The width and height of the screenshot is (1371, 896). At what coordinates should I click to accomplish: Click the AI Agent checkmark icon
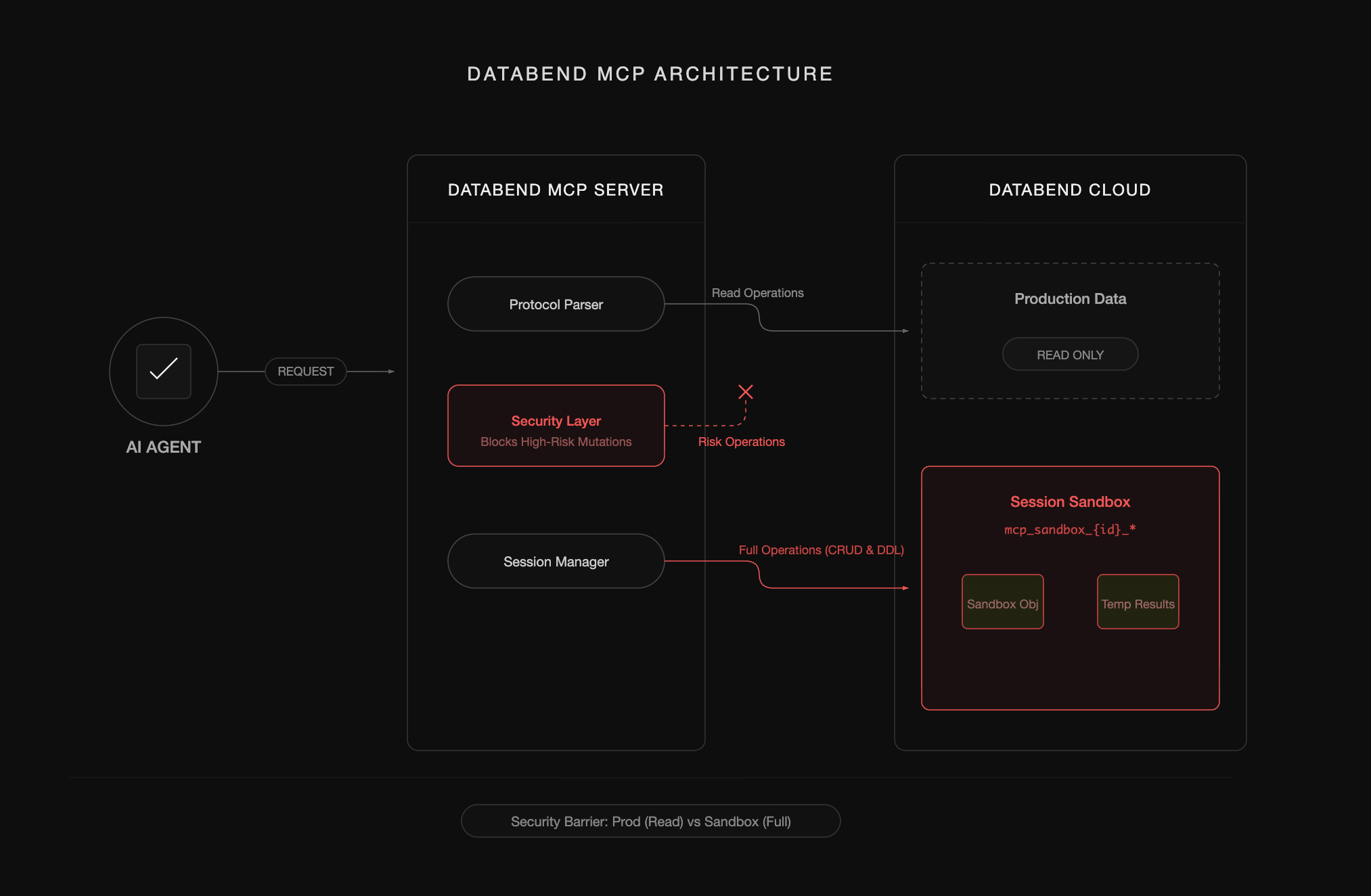163,372
